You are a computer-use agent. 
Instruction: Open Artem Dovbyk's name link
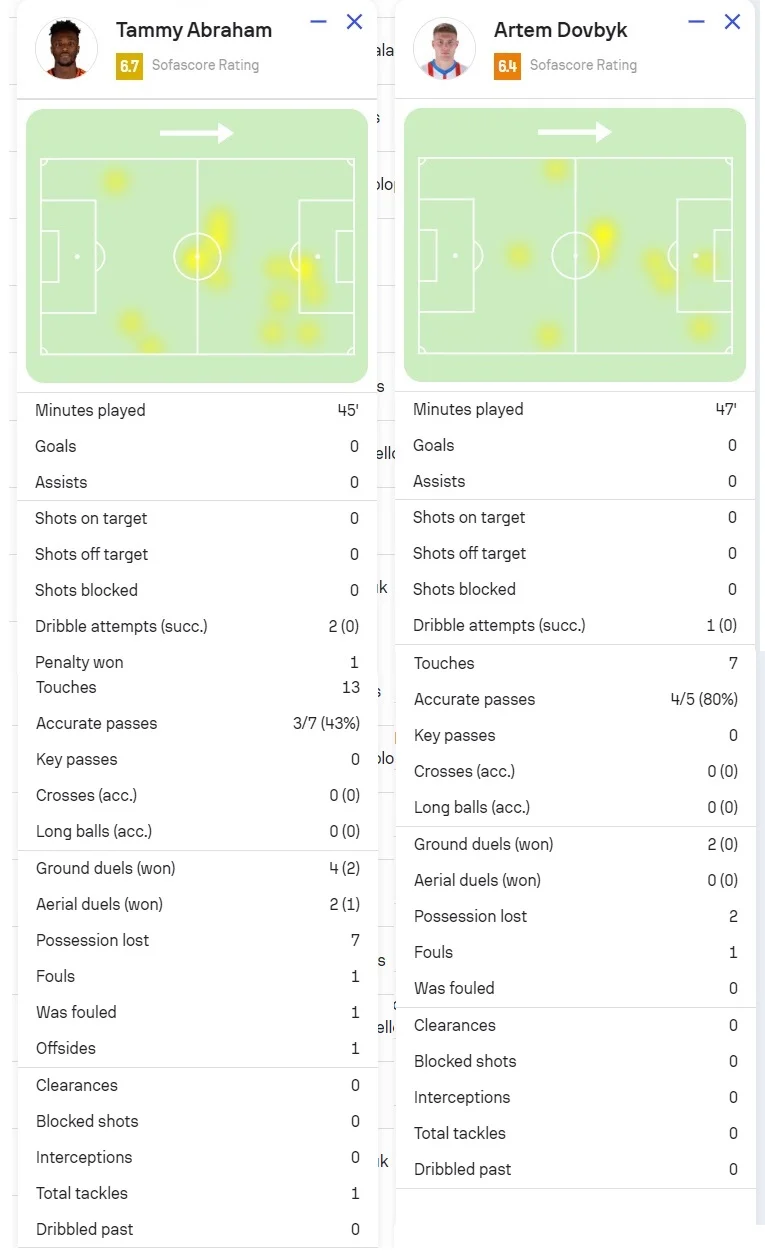tap(561, 30)
